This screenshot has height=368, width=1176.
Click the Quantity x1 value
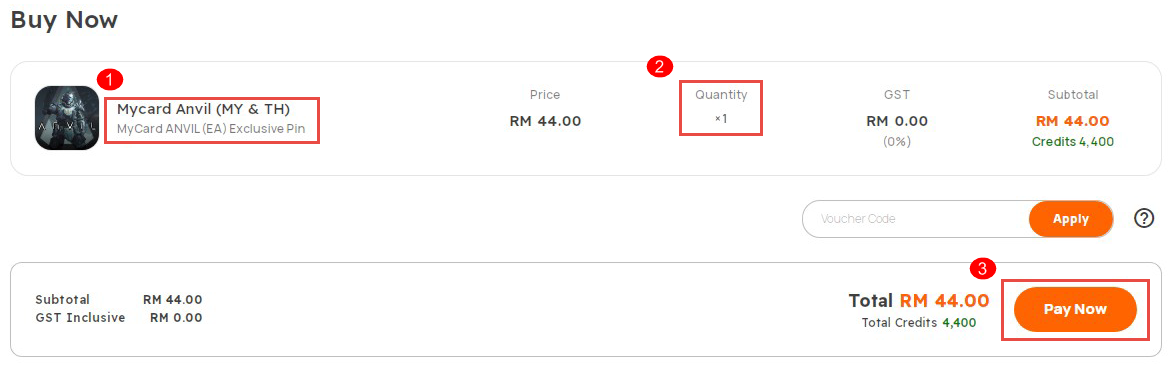pyautogui.click(x=721, y=118)
